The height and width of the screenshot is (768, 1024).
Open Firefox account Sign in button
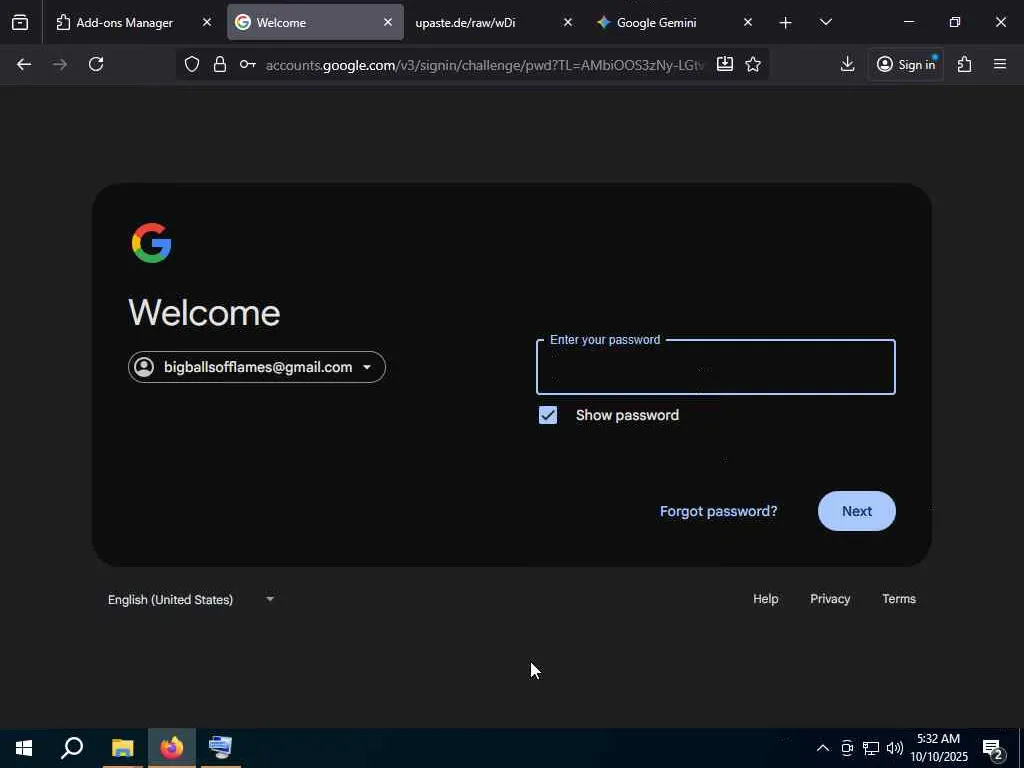906,64
